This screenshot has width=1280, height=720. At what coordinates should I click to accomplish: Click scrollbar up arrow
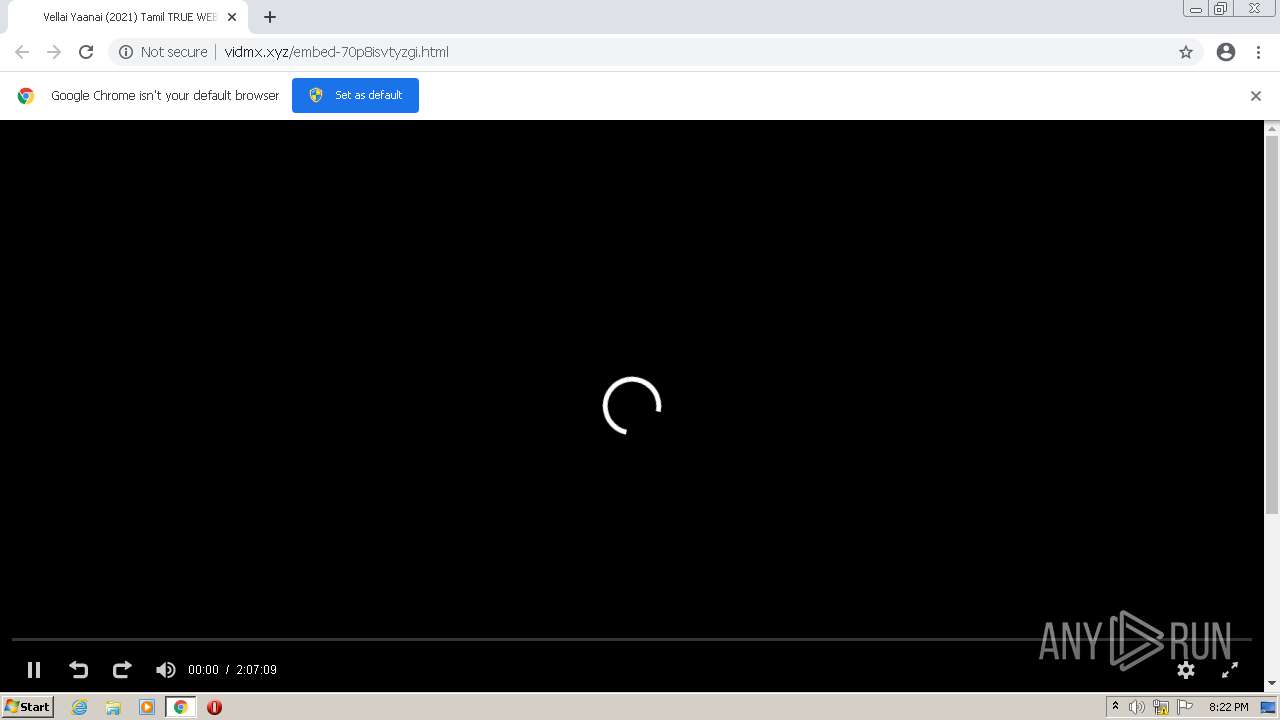pos(1272,128)
